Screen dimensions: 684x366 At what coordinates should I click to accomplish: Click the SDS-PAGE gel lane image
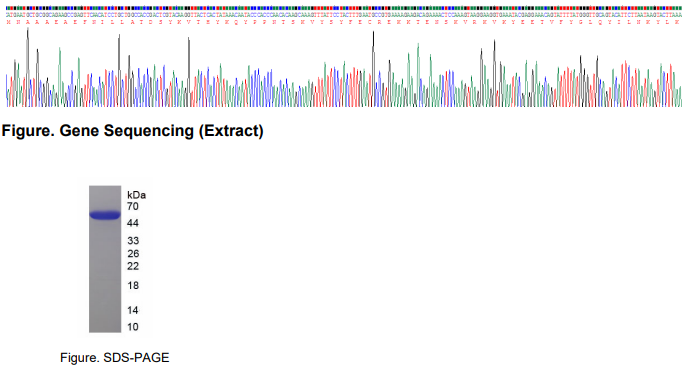tap(105, 259)
